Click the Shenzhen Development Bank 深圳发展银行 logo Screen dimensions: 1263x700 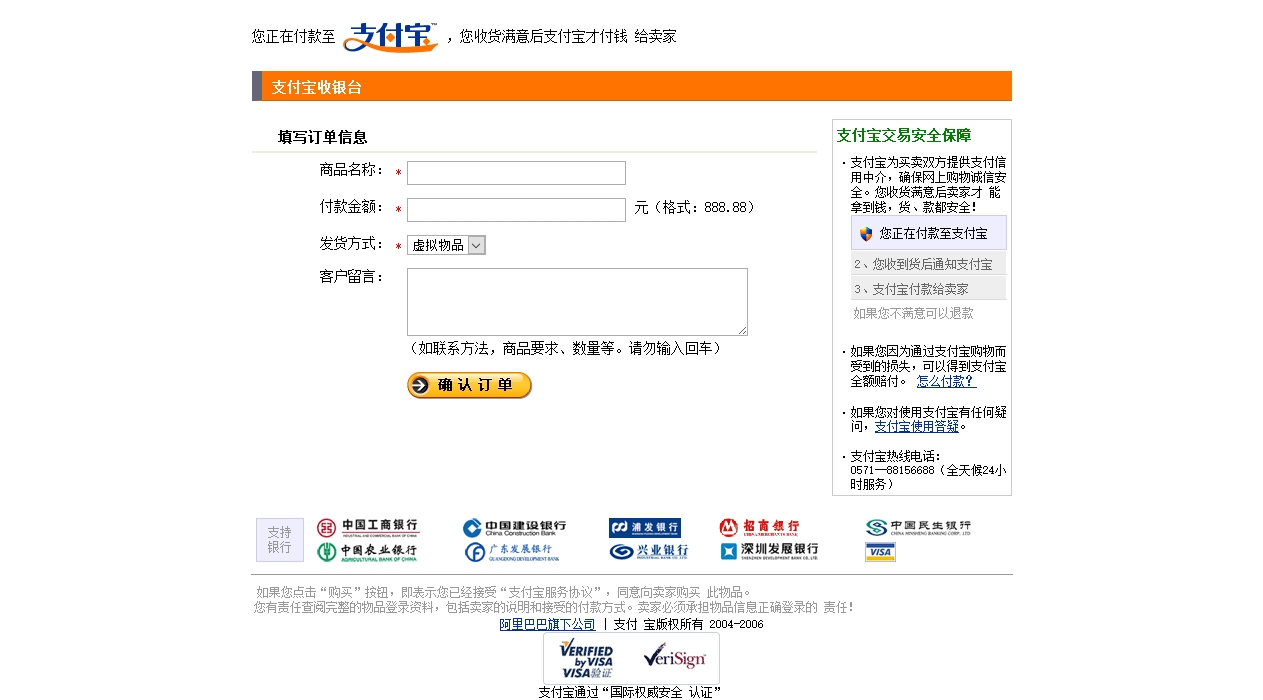pos(769,552)
